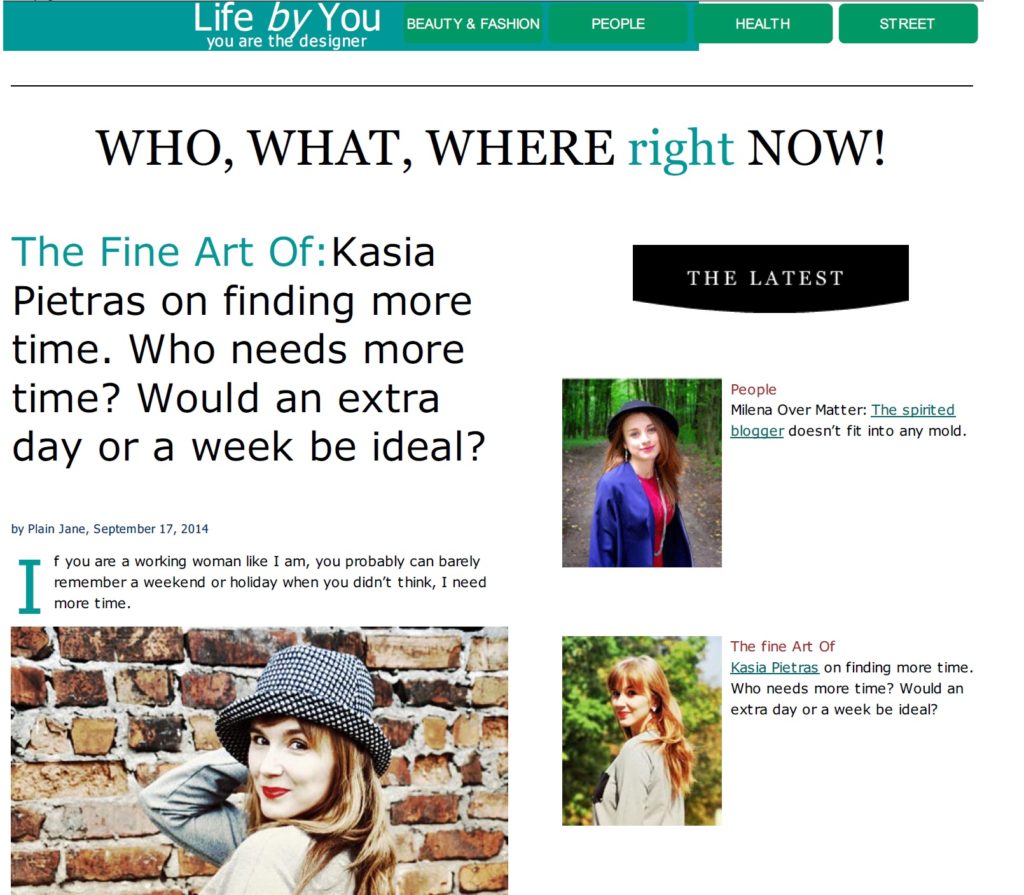This screenshot has height=895, width=1024.
Task: Switch to the Street section
Action: (908, 24)
